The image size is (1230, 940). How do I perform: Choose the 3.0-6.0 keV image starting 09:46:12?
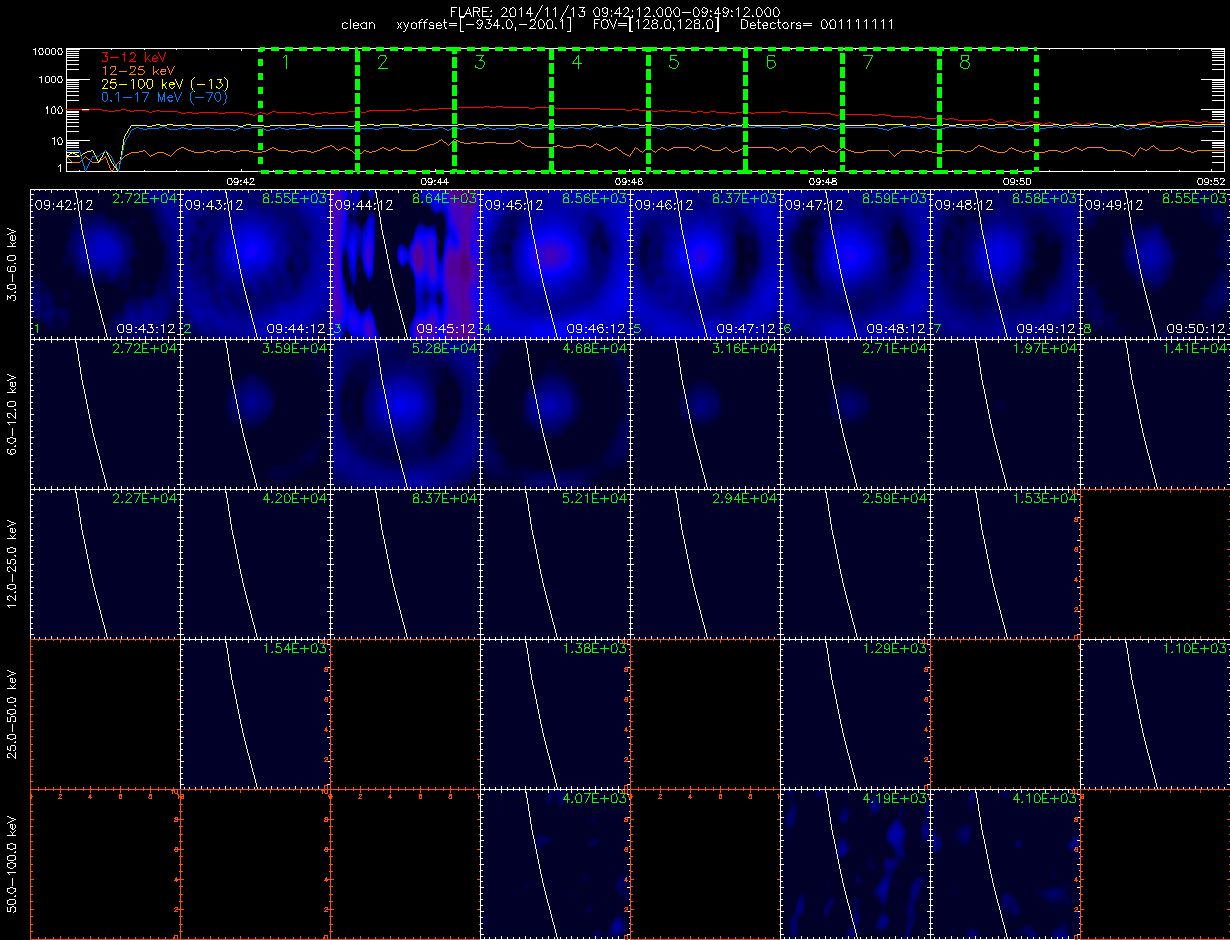click(705, 263)
